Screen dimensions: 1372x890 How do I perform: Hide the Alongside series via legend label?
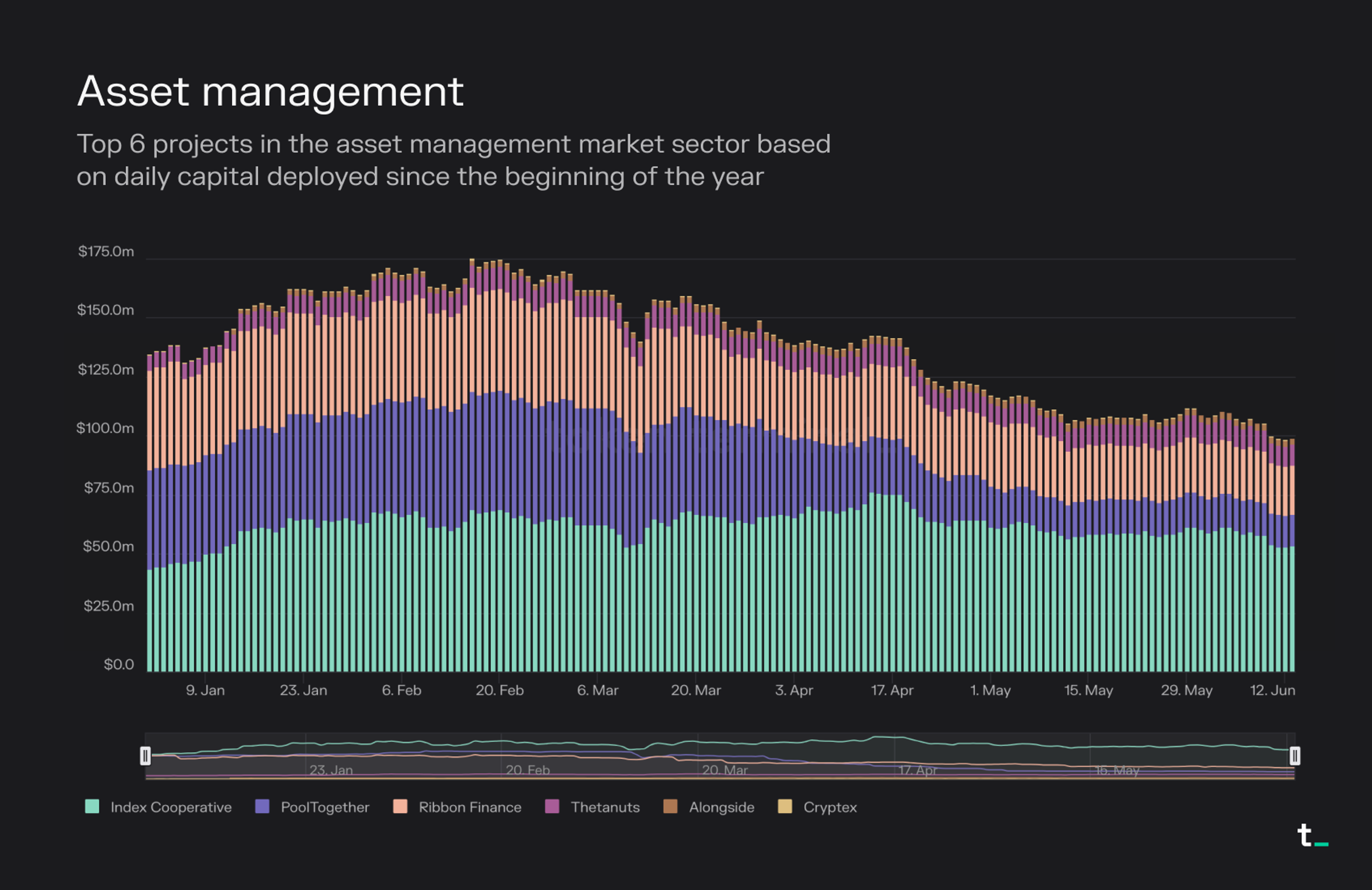[721, 807]
